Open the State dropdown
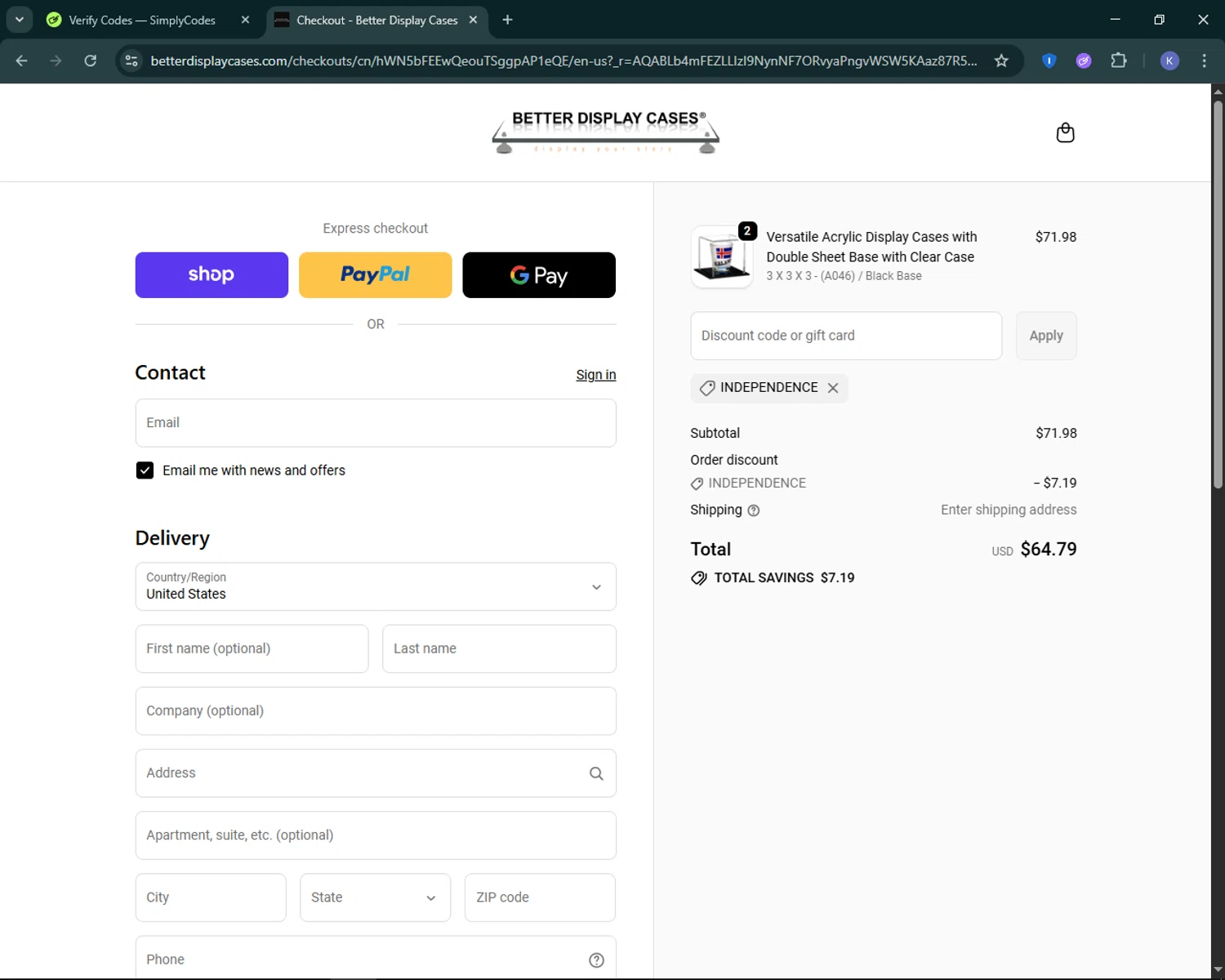 pos(375,898)
